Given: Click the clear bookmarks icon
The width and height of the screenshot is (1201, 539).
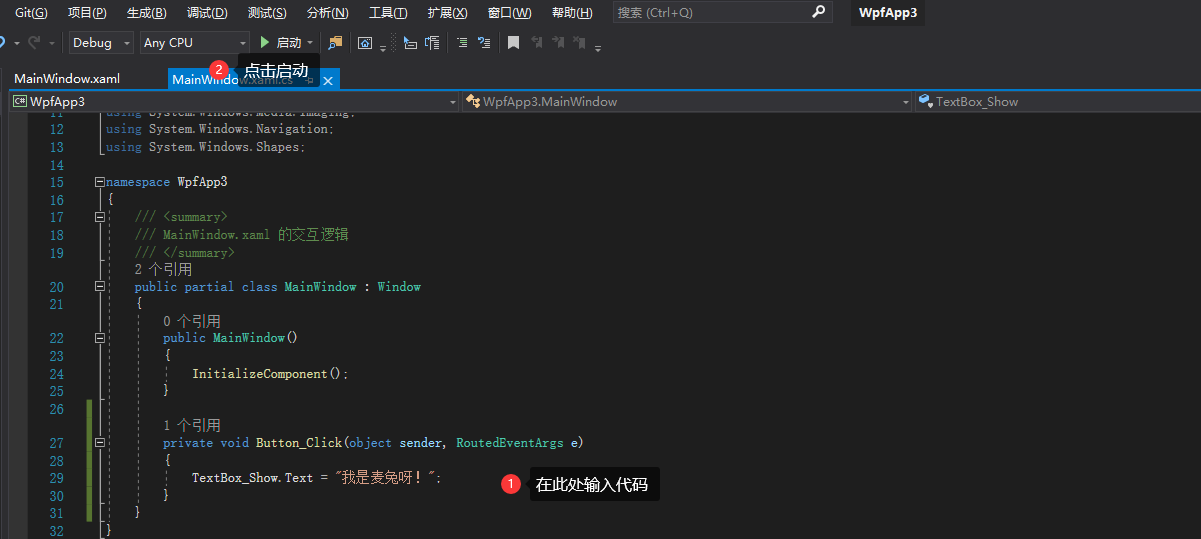Looking at the screenshot, I should [x=581, y=43].
